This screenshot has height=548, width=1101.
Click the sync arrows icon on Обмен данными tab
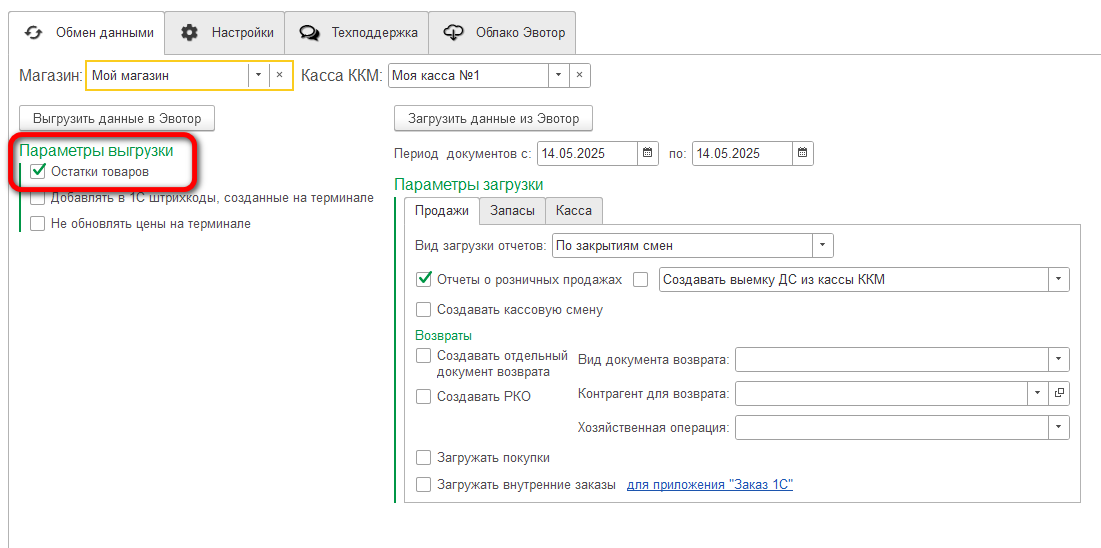33,32
